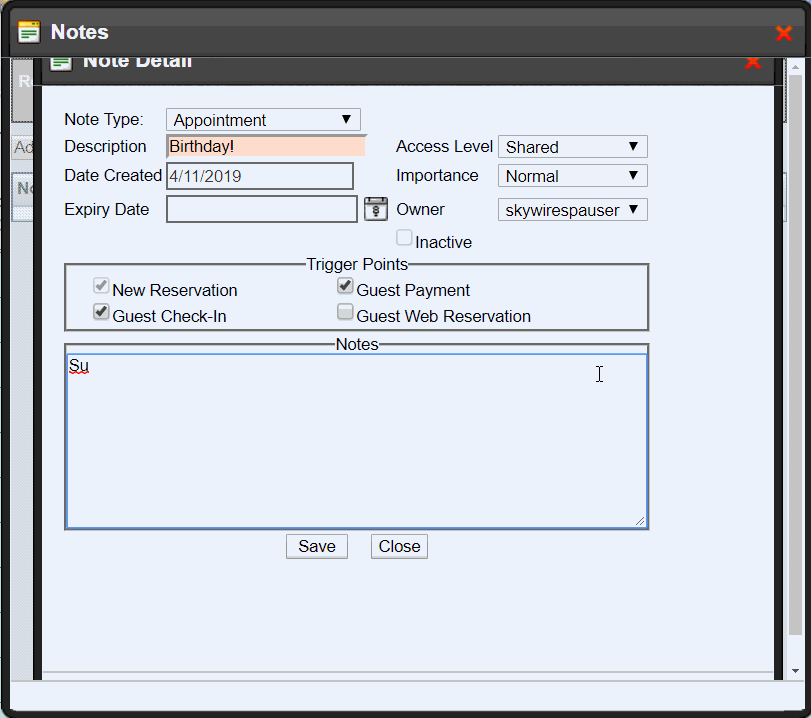This screenshot has width=811, height=718.
Task: Click the Close button below notes
Action: [399, 546]
